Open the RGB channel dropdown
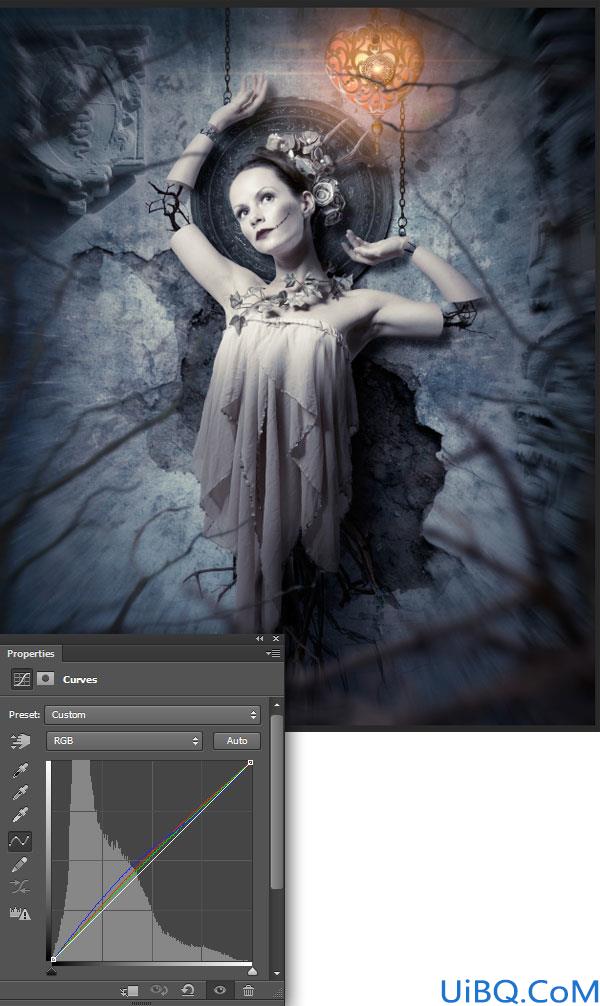This screenshot has height=1006, width=600. point(124,740)
